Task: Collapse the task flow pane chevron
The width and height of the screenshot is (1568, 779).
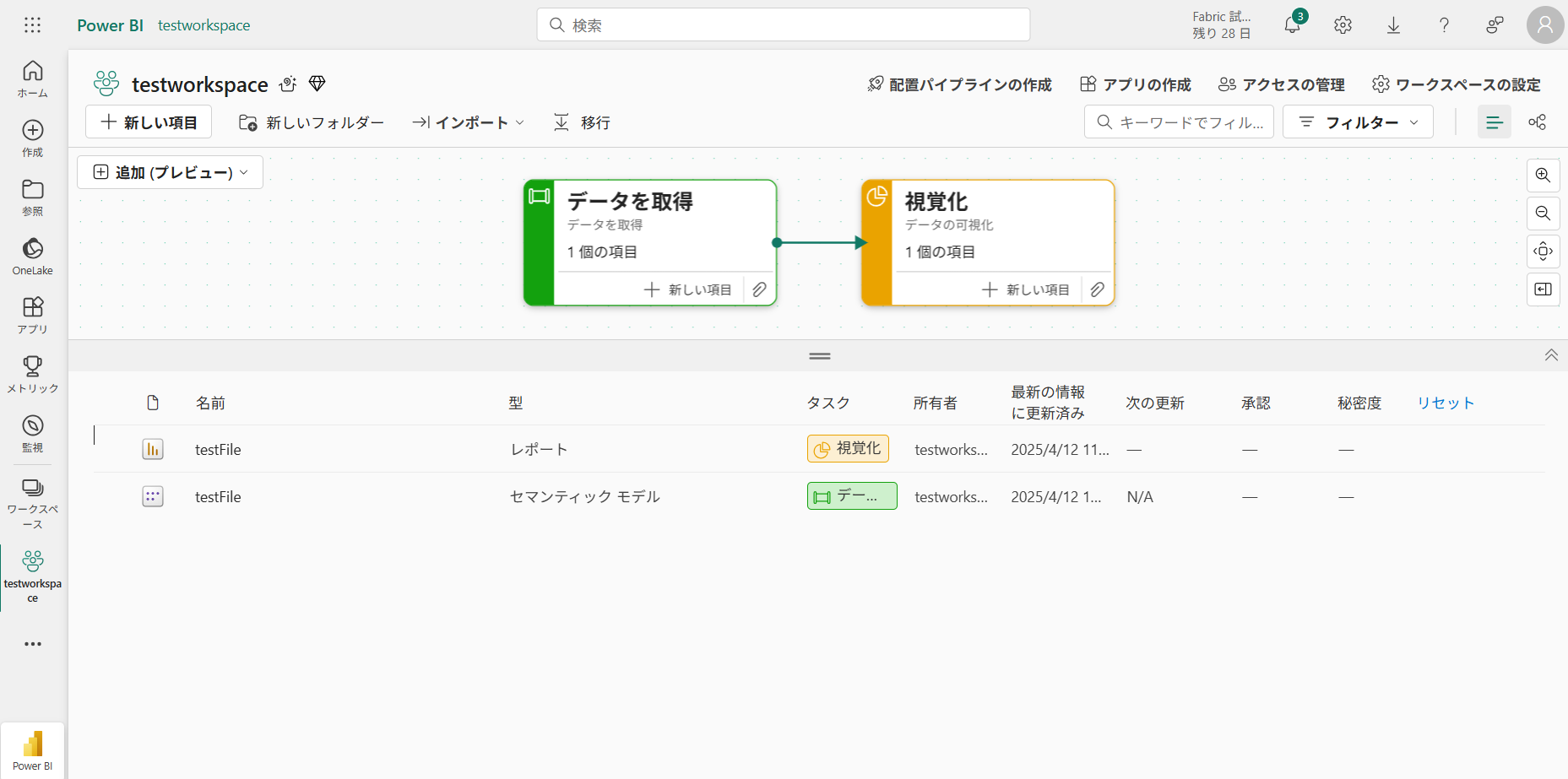Action: 1551,355
